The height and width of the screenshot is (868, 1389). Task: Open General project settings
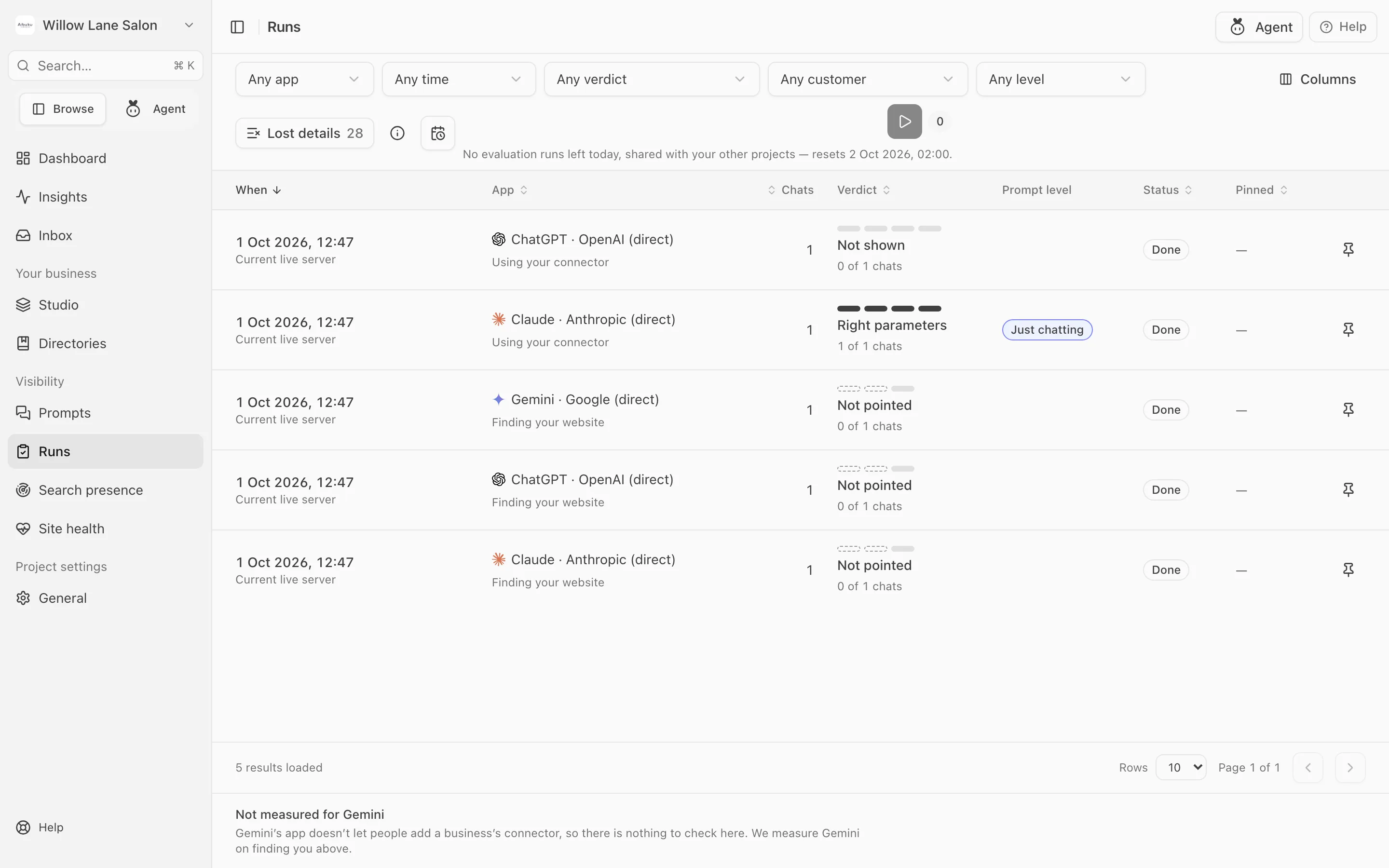[x=106, y=597]
